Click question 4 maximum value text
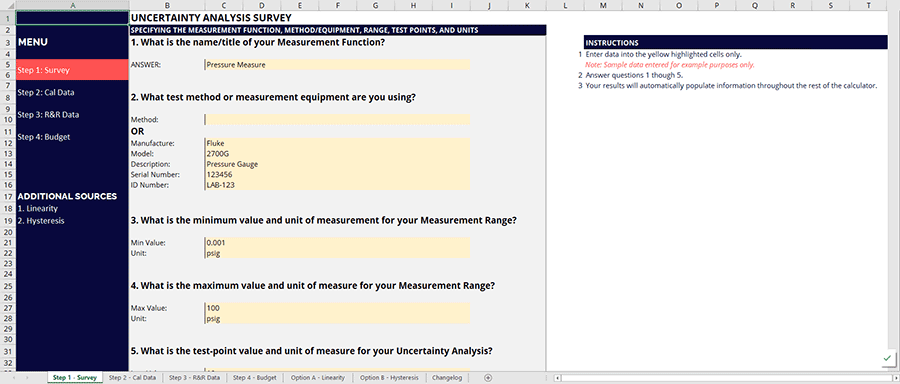Image resolution: width=900 pixels, height=384 pixels. point(313,286)
